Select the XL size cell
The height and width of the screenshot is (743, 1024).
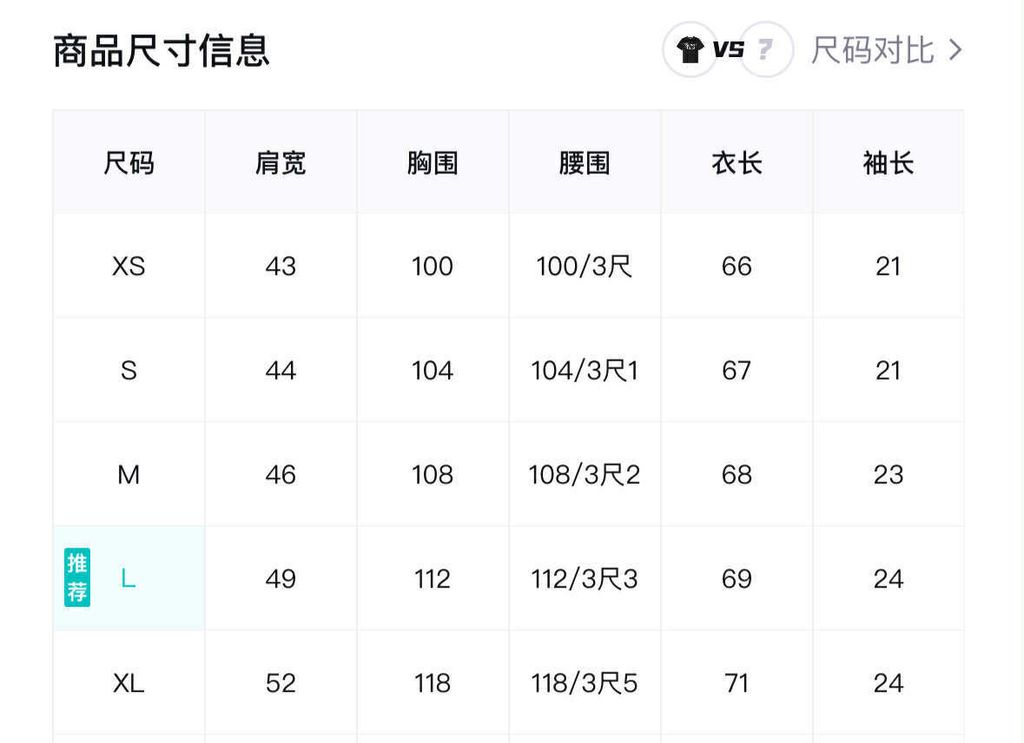click(129, 683)
